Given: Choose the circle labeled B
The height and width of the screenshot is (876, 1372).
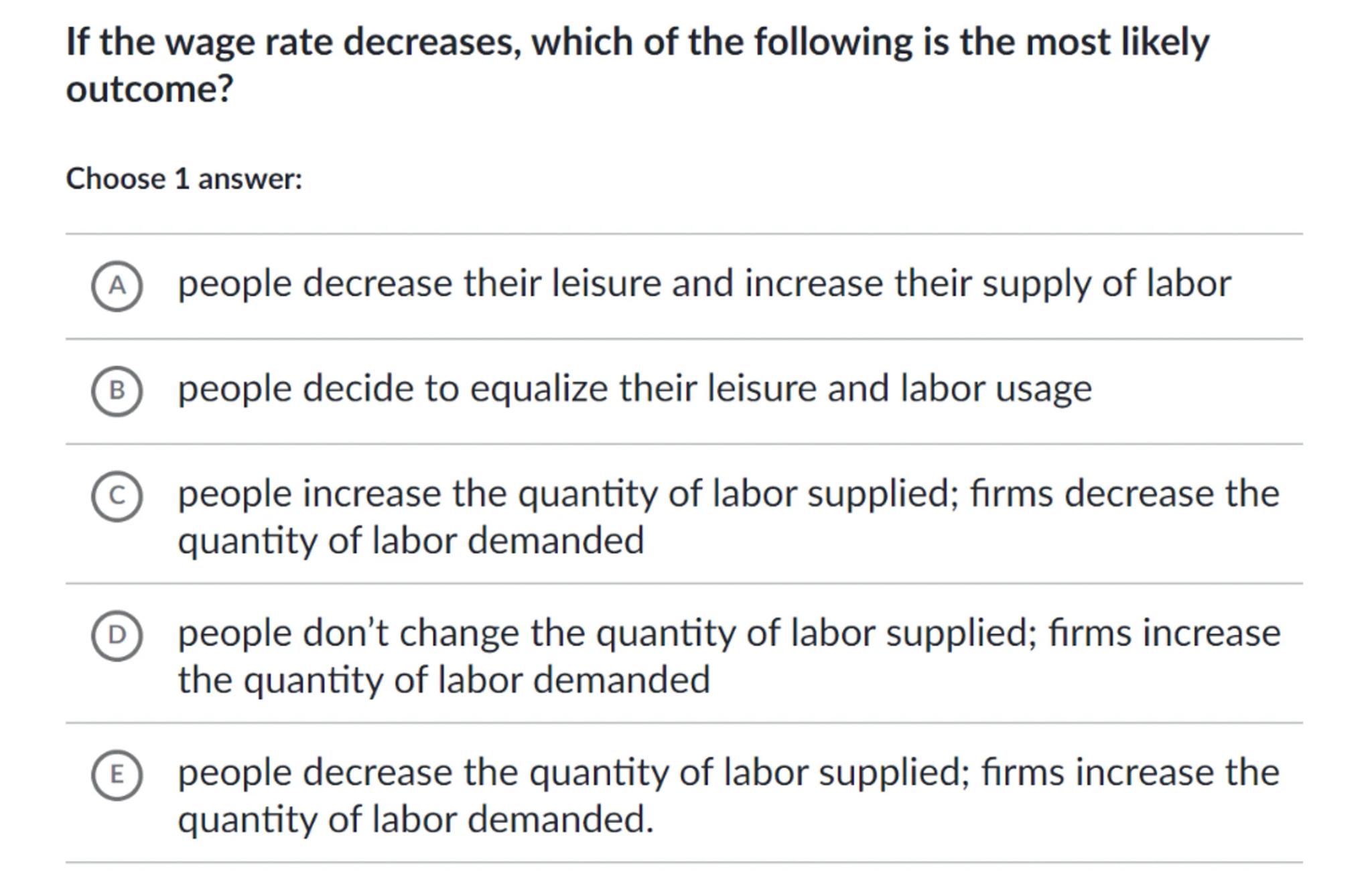Looking at the screenshot, I should (x=117, y=391).
